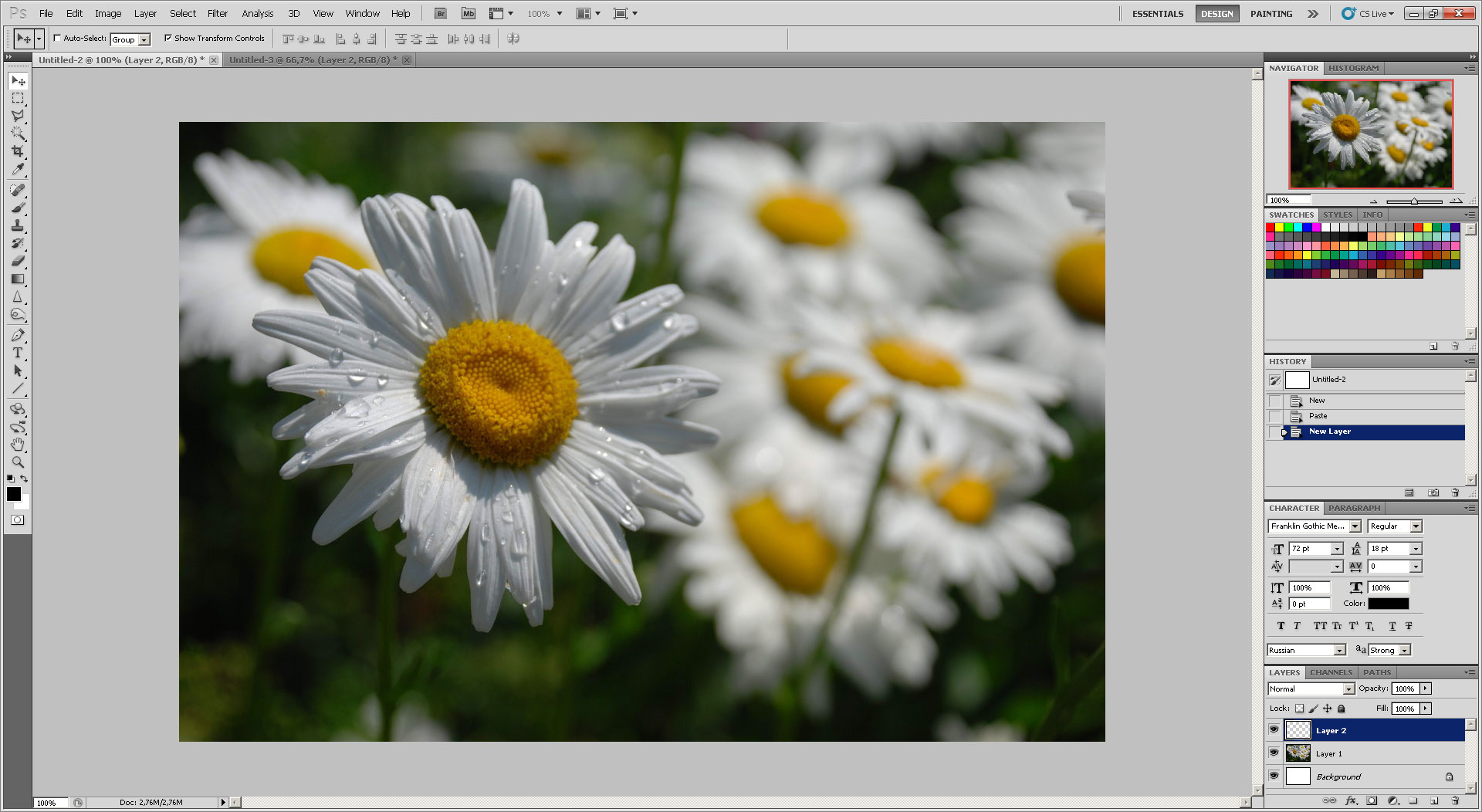
Task: Open the Franklin Gothic font family dropdown
Action: pos(1355,526)
